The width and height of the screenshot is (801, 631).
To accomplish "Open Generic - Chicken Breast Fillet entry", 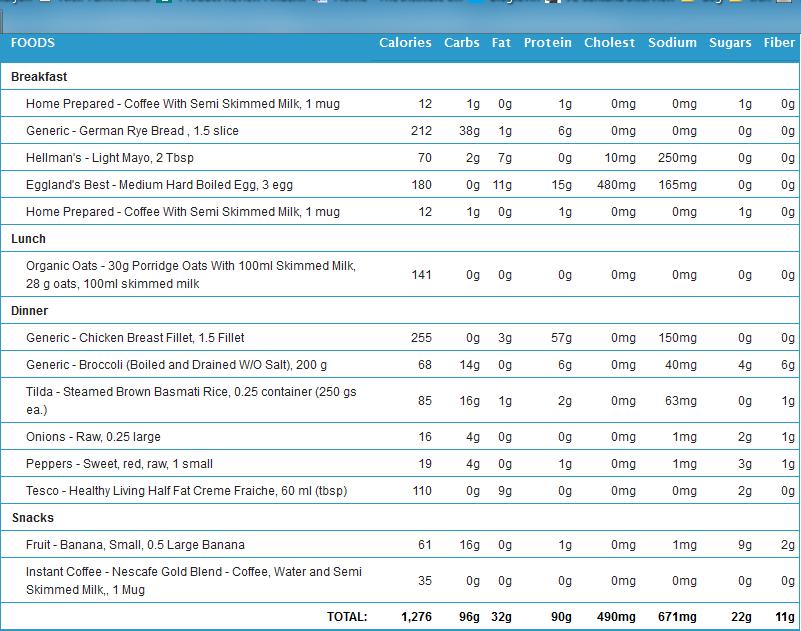I will (135, 338).
